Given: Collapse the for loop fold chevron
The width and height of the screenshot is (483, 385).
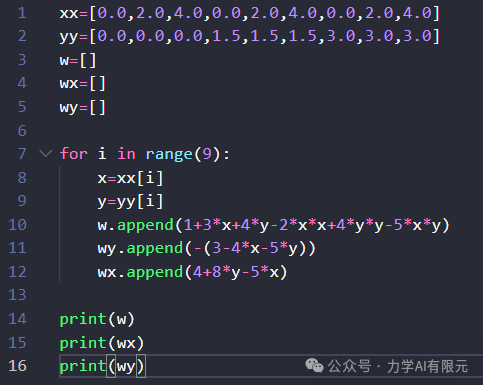Looking at the screenshot, I should [46, 154].
